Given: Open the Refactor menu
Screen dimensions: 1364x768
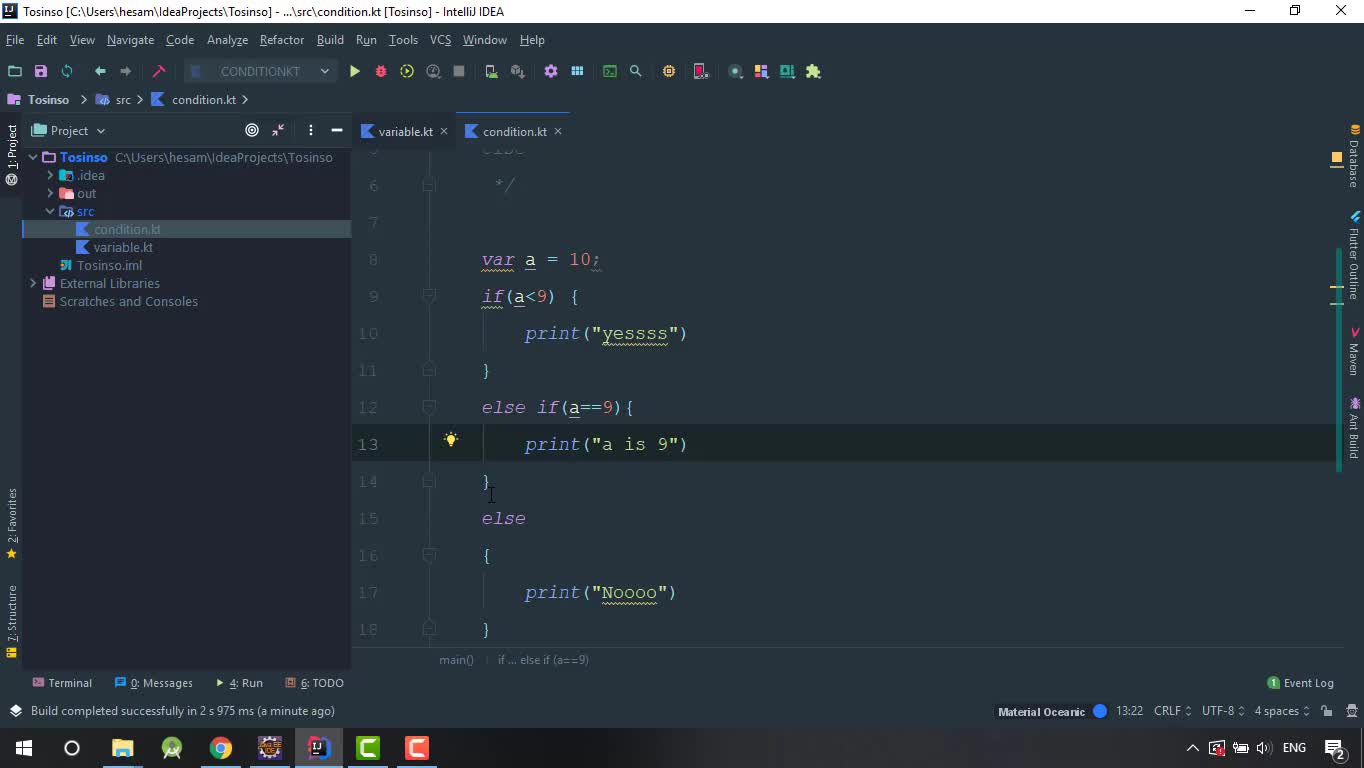Looking at the screenshot, I should pyautogui.click(x=281, y=40).
